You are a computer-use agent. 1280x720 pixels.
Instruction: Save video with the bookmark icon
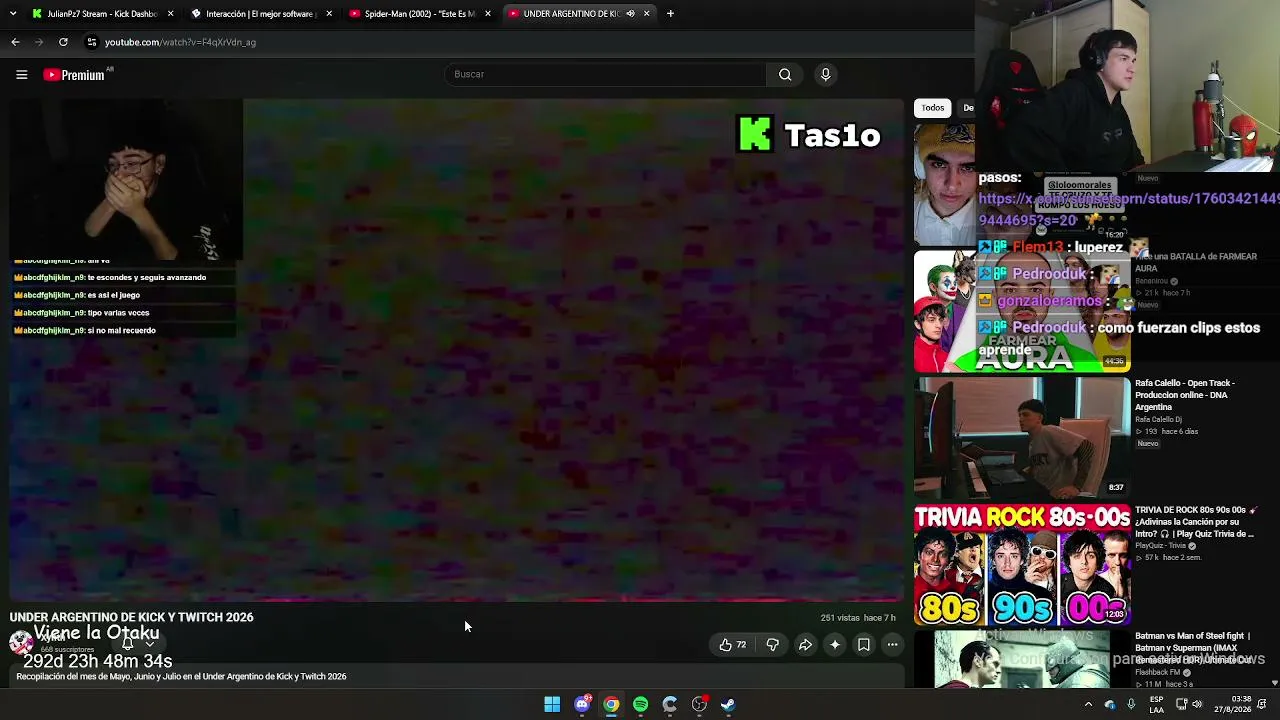pyautogui.click(x=863, y=645)
